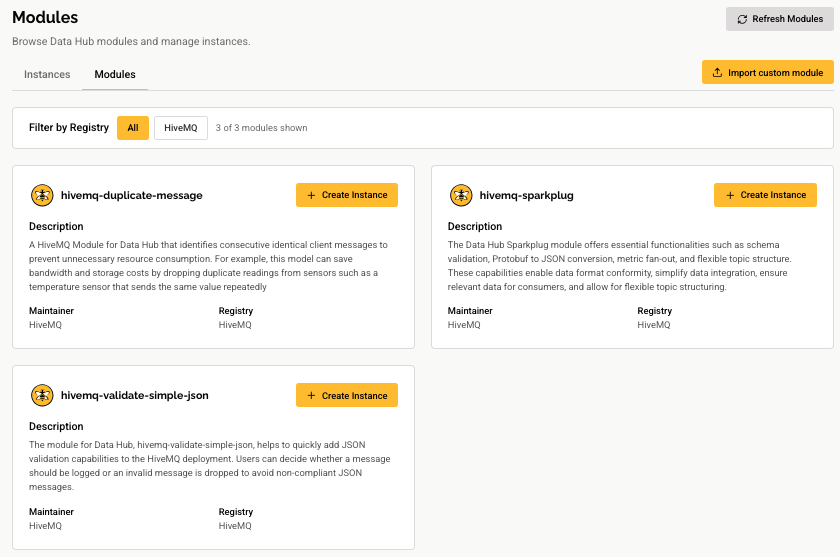Click Import custom module button
The width and height of the screenshot is (840, 557).
coord(768,72)
